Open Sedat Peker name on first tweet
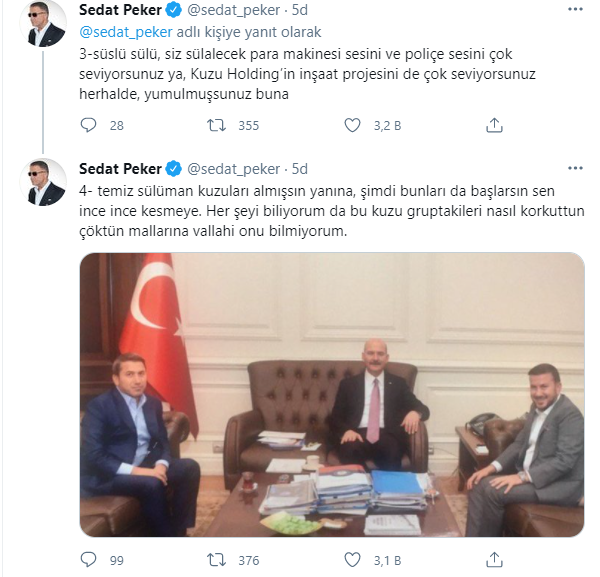This screenshot has height=577, width=600. [121, 10]
